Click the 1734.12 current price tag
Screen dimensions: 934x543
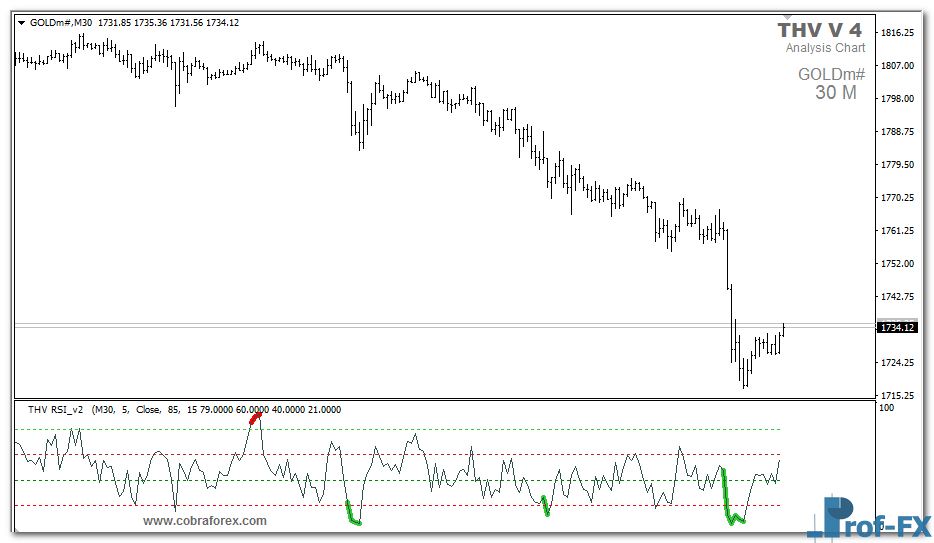pyautogui.click(x=896, y=327)
